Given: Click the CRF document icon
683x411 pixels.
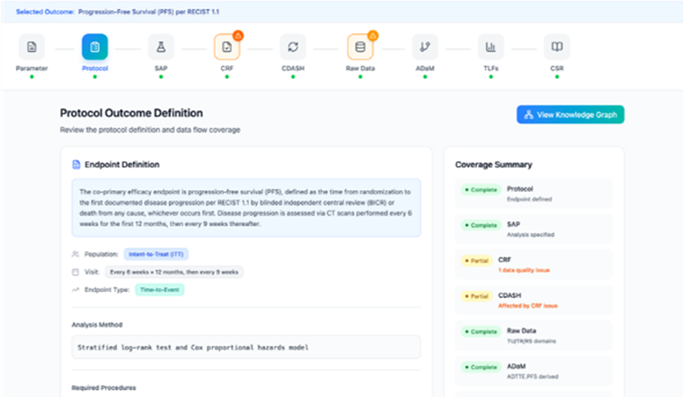Looking at the screenshot, I should (x=227, y=47).
